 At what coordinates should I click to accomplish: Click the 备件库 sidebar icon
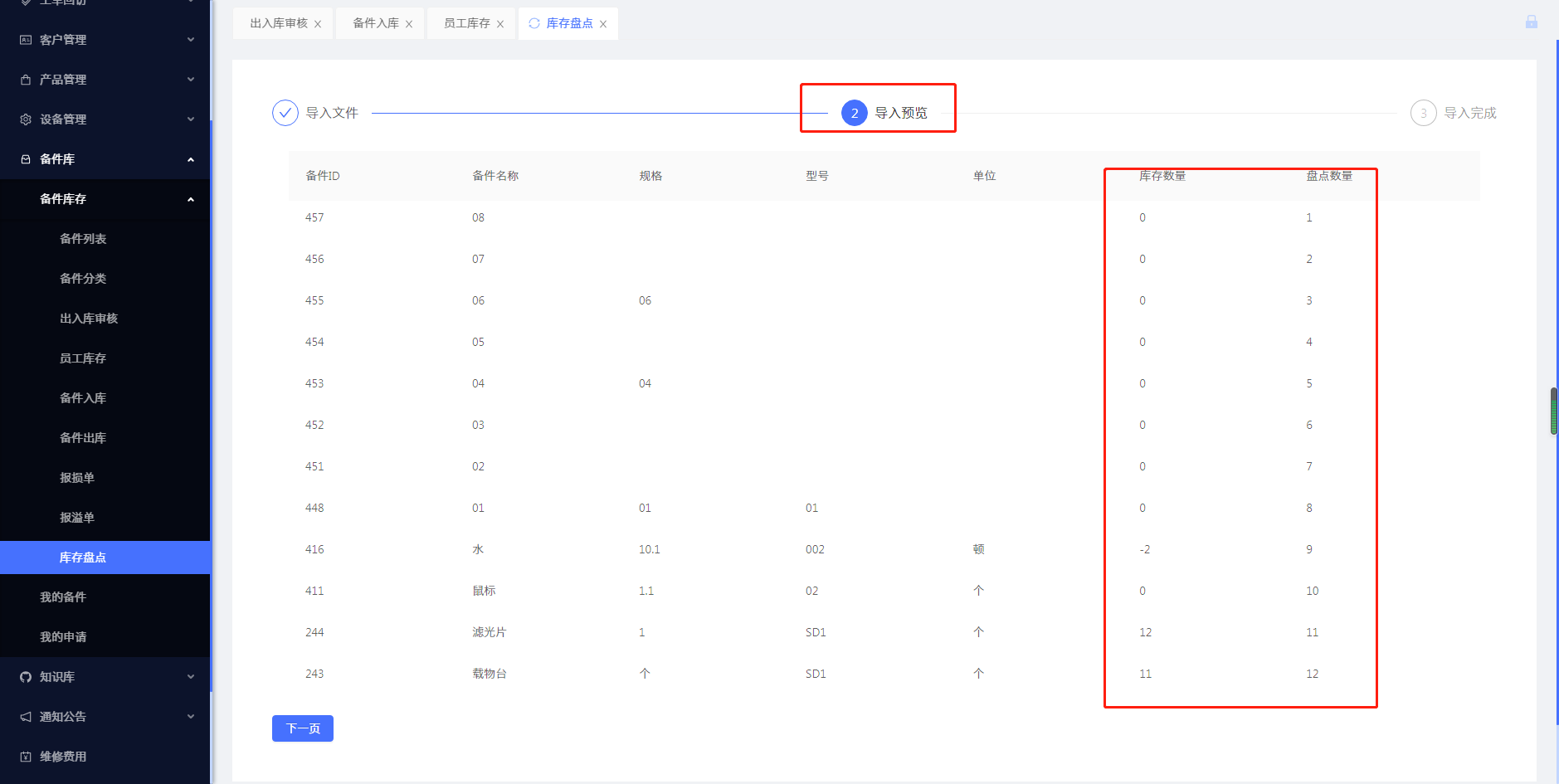click(x=24, y=158)
